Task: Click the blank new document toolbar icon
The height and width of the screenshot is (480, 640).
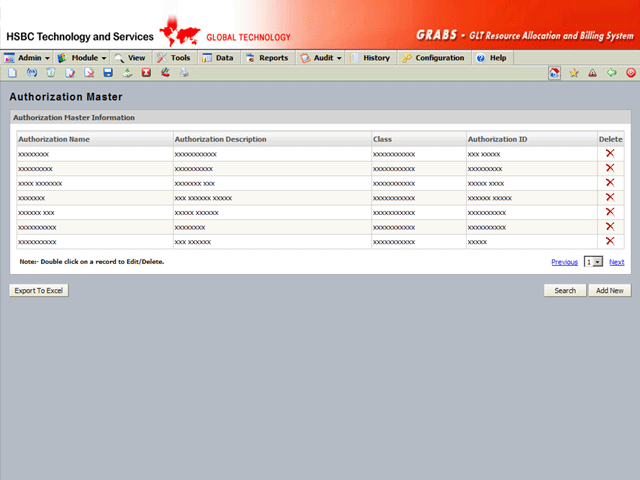Action: (x=12, y=73)
